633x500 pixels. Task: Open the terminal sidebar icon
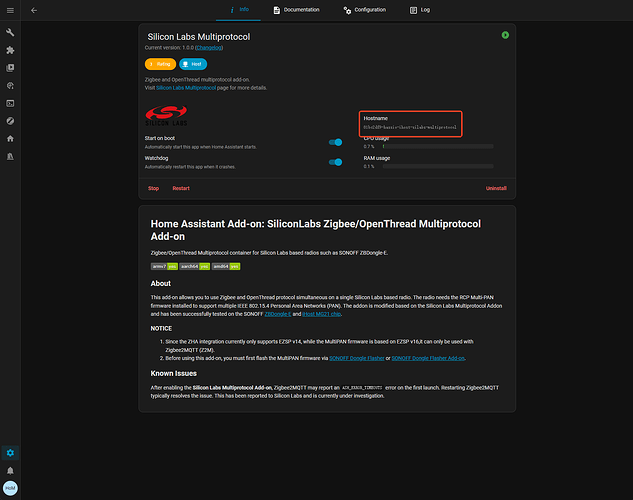click(x=10, y=103)
